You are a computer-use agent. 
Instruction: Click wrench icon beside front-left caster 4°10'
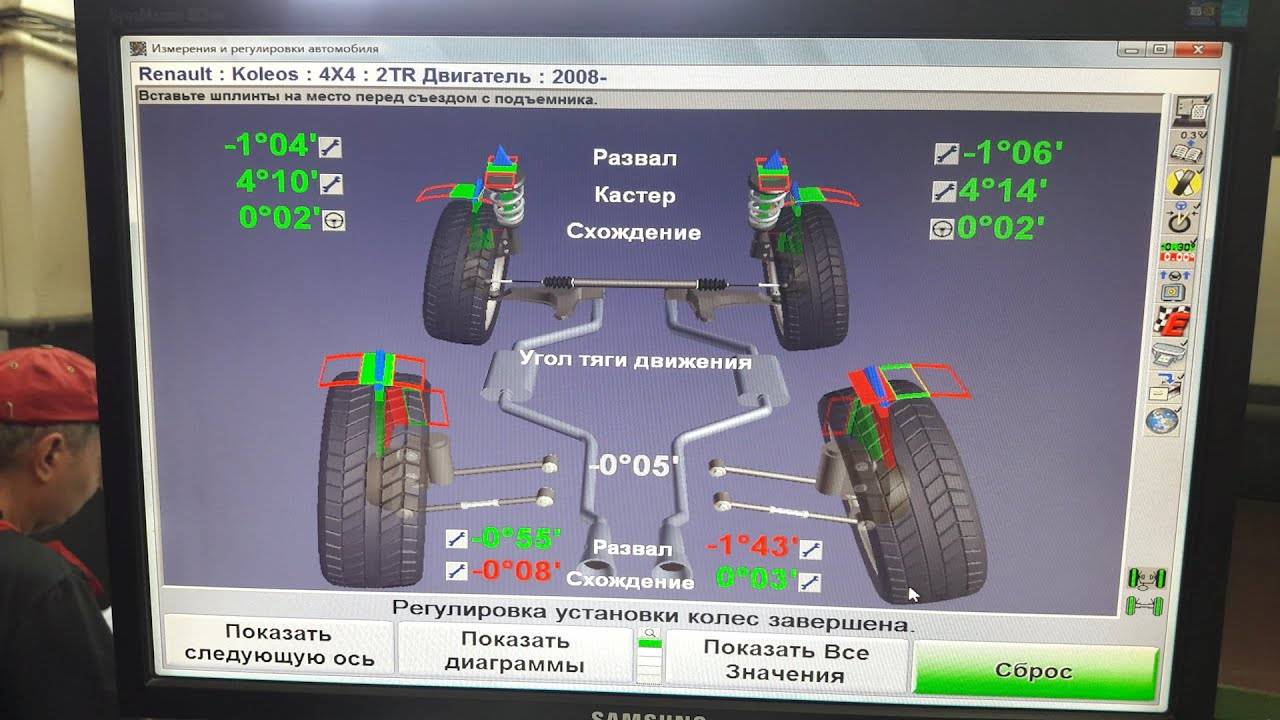tap(332, 184)
